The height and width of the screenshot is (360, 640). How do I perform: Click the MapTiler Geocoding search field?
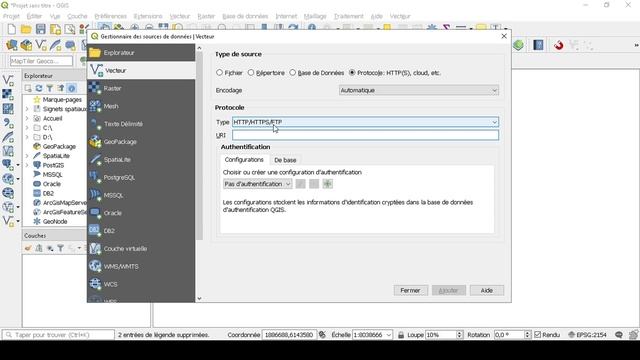point(41,61)
